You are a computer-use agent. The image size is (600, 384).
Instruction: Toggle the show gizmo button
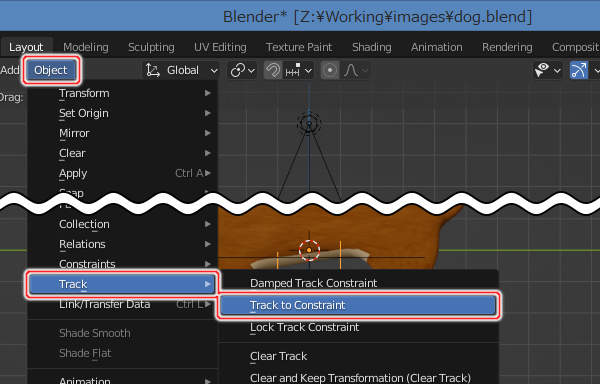[579, 70]
